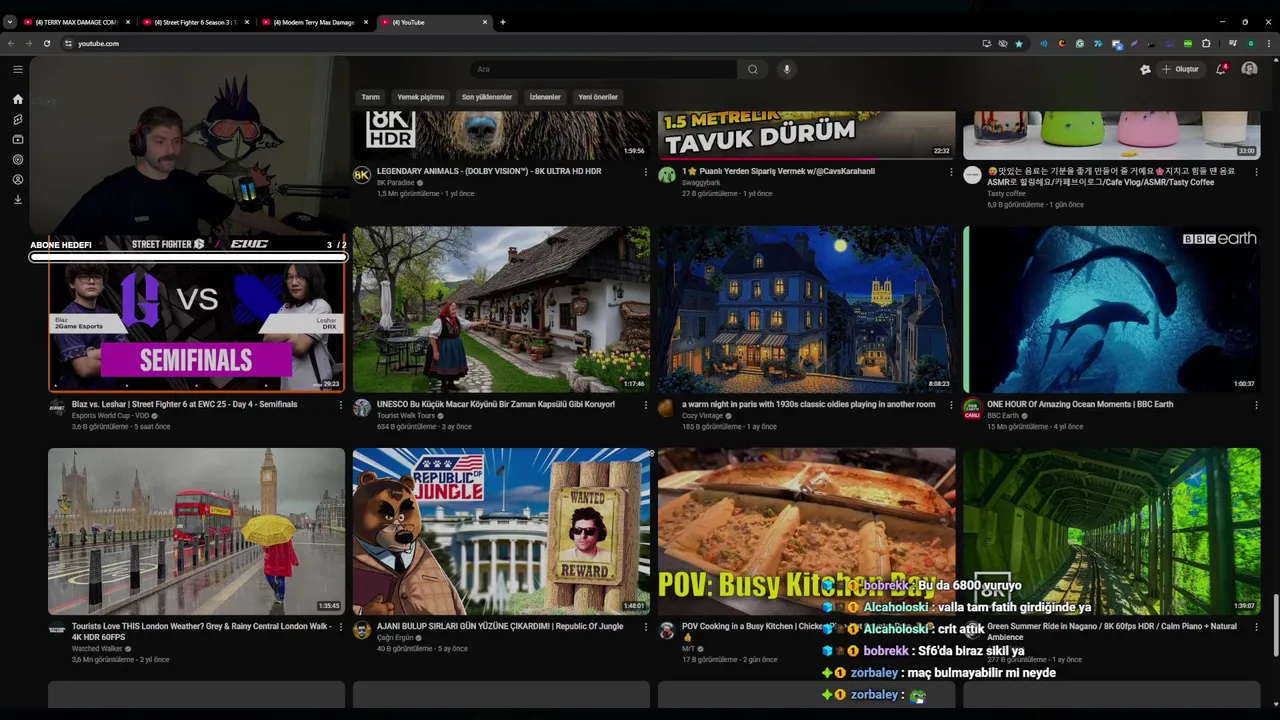Select the Tarım filter chip

(x=370, y=97)
